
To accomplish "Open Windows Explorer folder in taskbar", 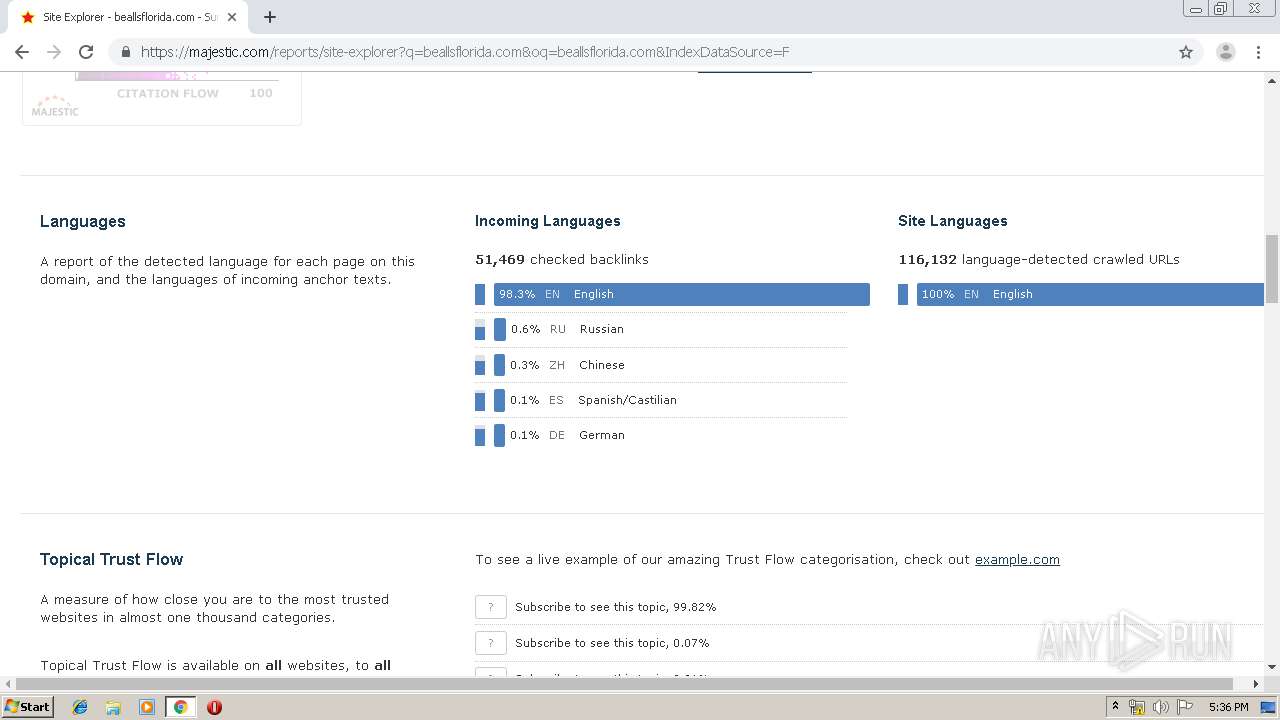I will [x=113, y=707].
